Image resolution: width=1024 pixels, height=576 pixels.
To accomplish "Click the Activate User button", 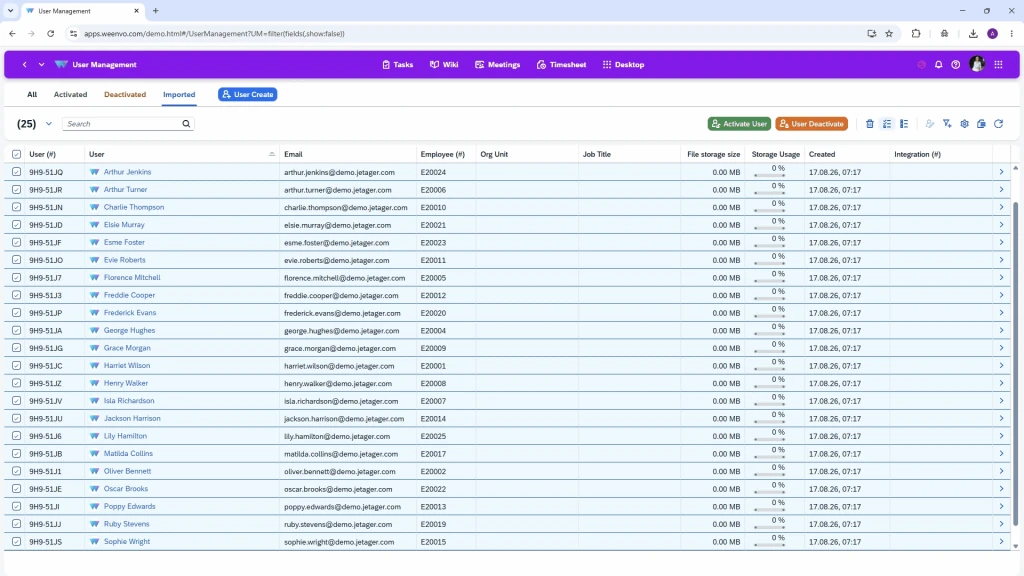I will pyautogui.click(x=739, y=123).
